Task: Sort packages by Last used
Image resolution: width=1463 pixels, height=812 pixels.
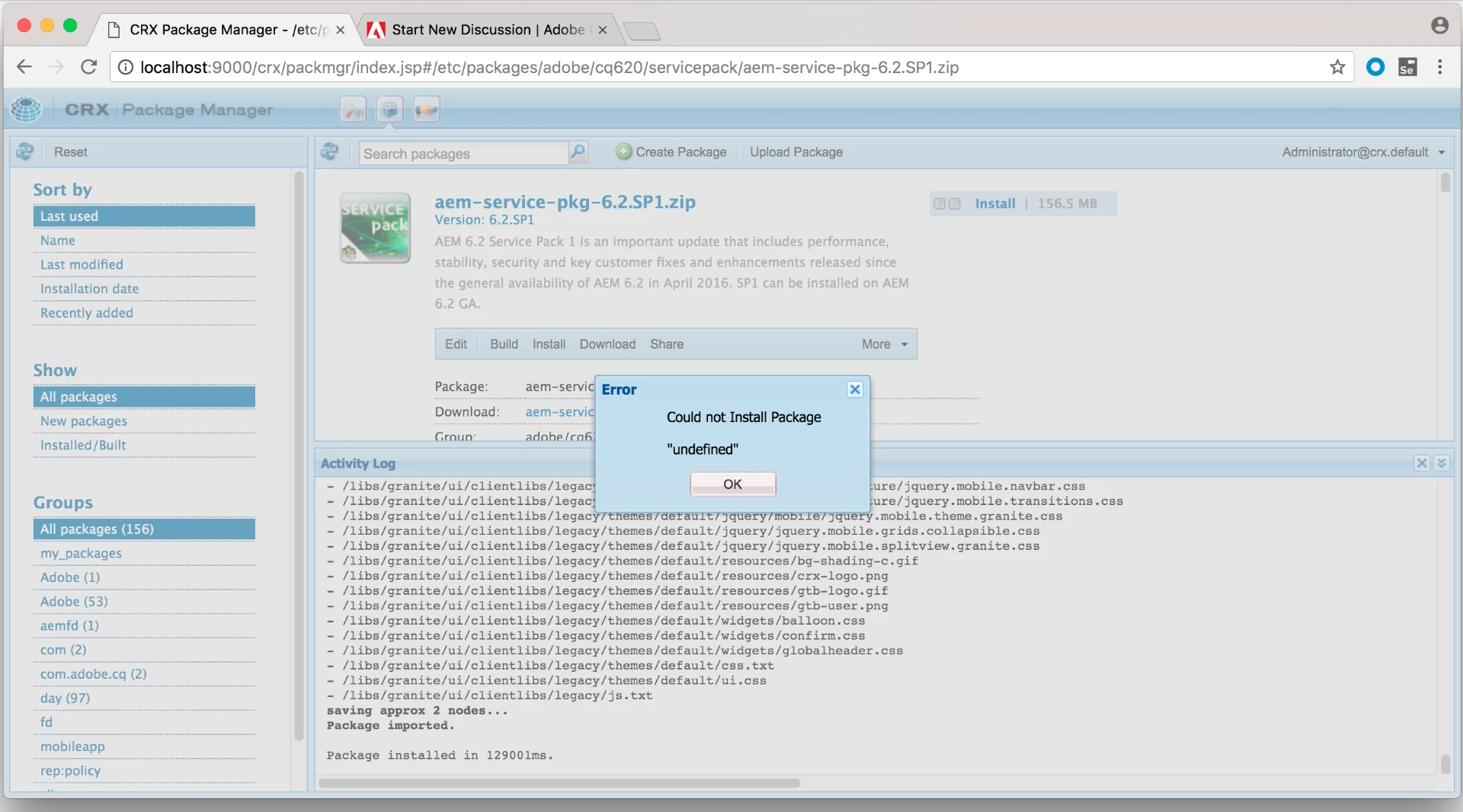Action: tap(144, 216)
